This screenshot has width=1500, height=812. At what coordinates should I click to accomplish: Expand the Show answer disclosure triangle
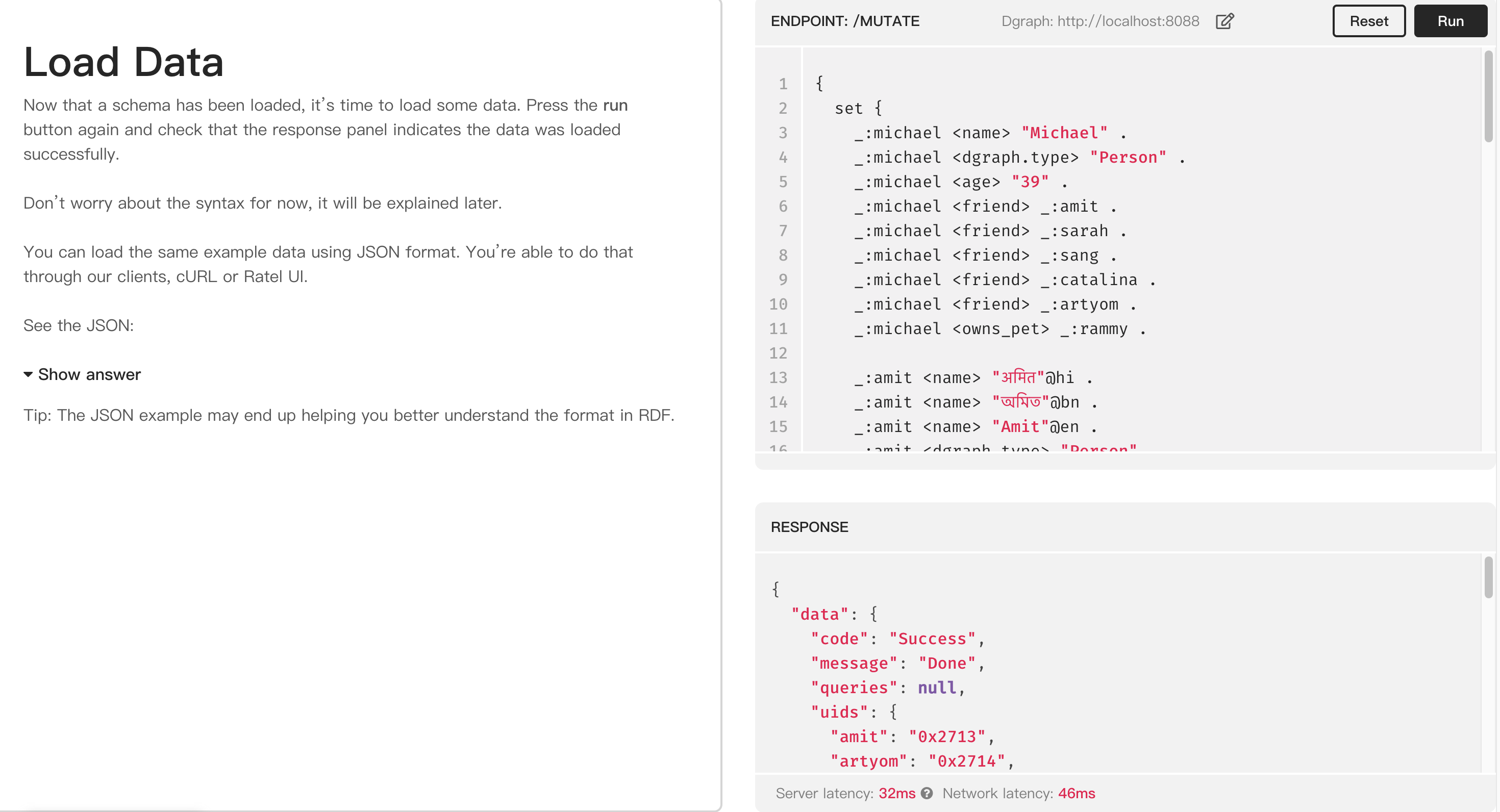(x=28, y=374)
